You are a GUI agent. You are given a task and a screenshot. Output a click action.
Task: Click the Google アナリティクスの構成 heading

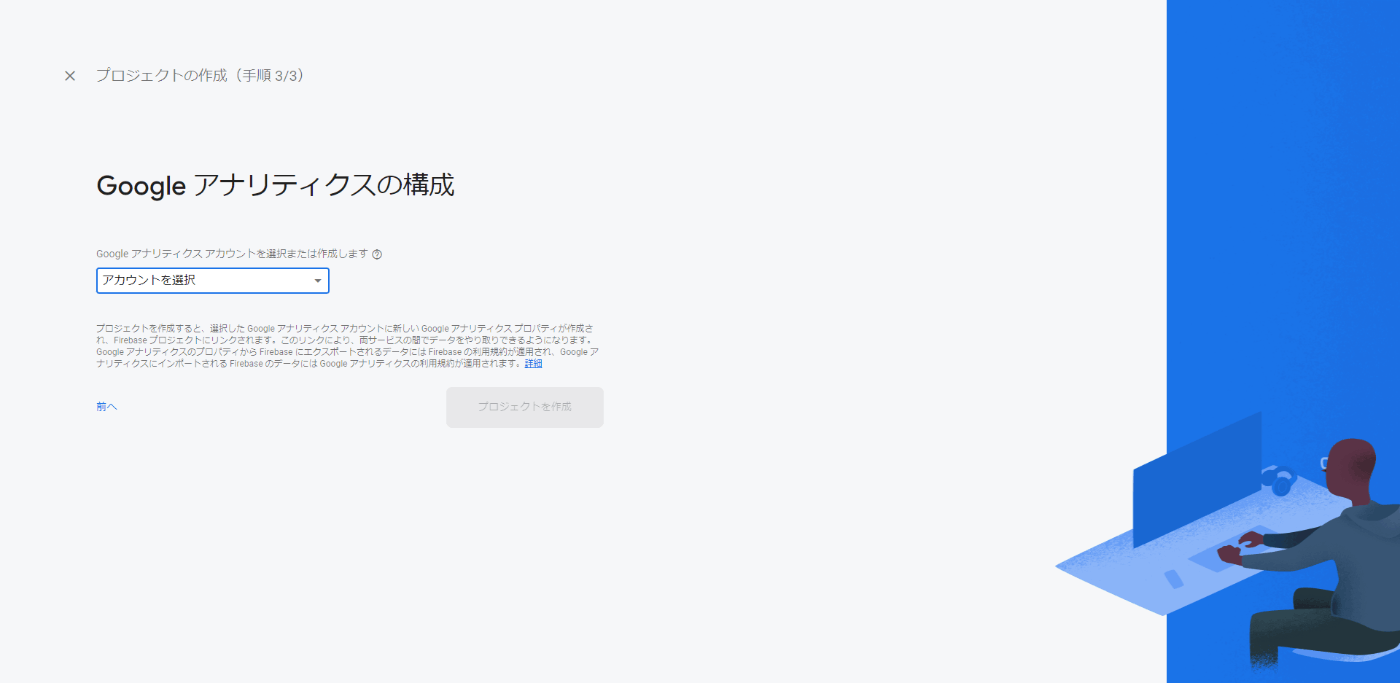pos(275,186)
